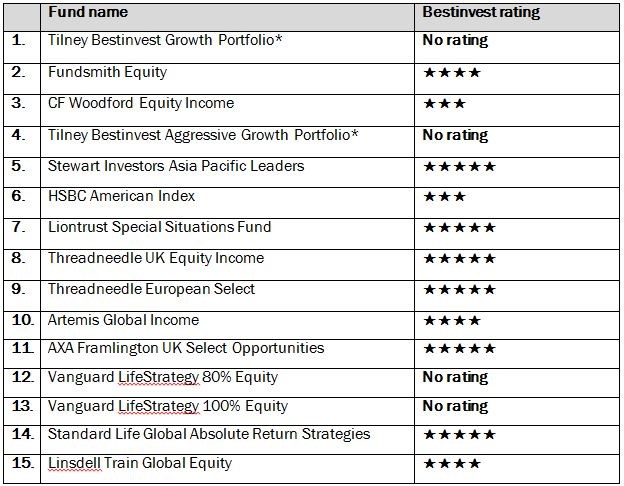Click Artemis Global Income fund name
Viewport: 624px width, 486px height.
click(x=123, y=320)
